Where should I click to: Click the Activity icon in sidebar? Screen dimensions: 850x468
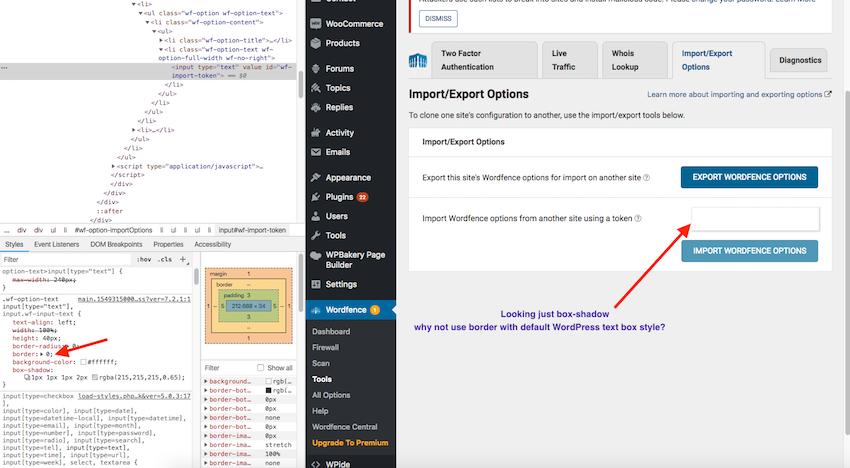[x=316, y=133]
